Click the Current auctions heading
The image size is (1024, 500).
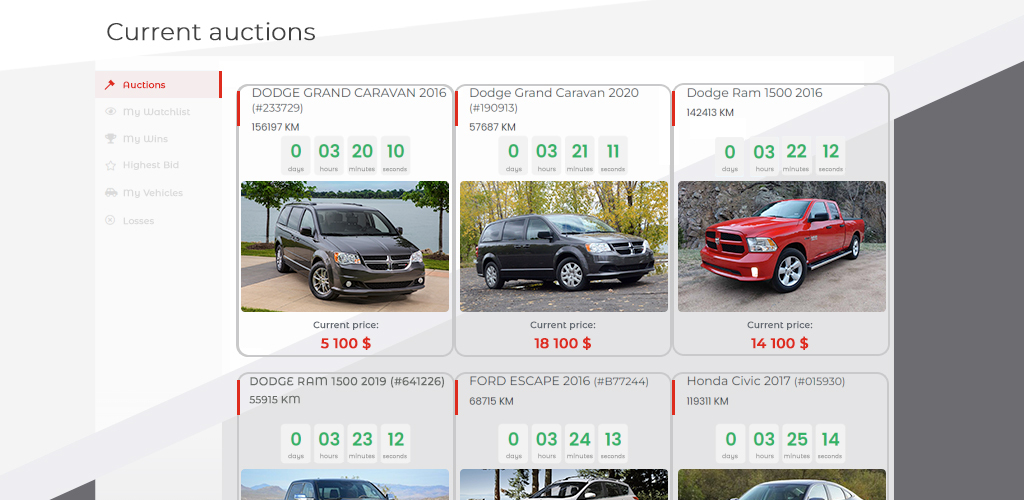click(x=210, y=31)
